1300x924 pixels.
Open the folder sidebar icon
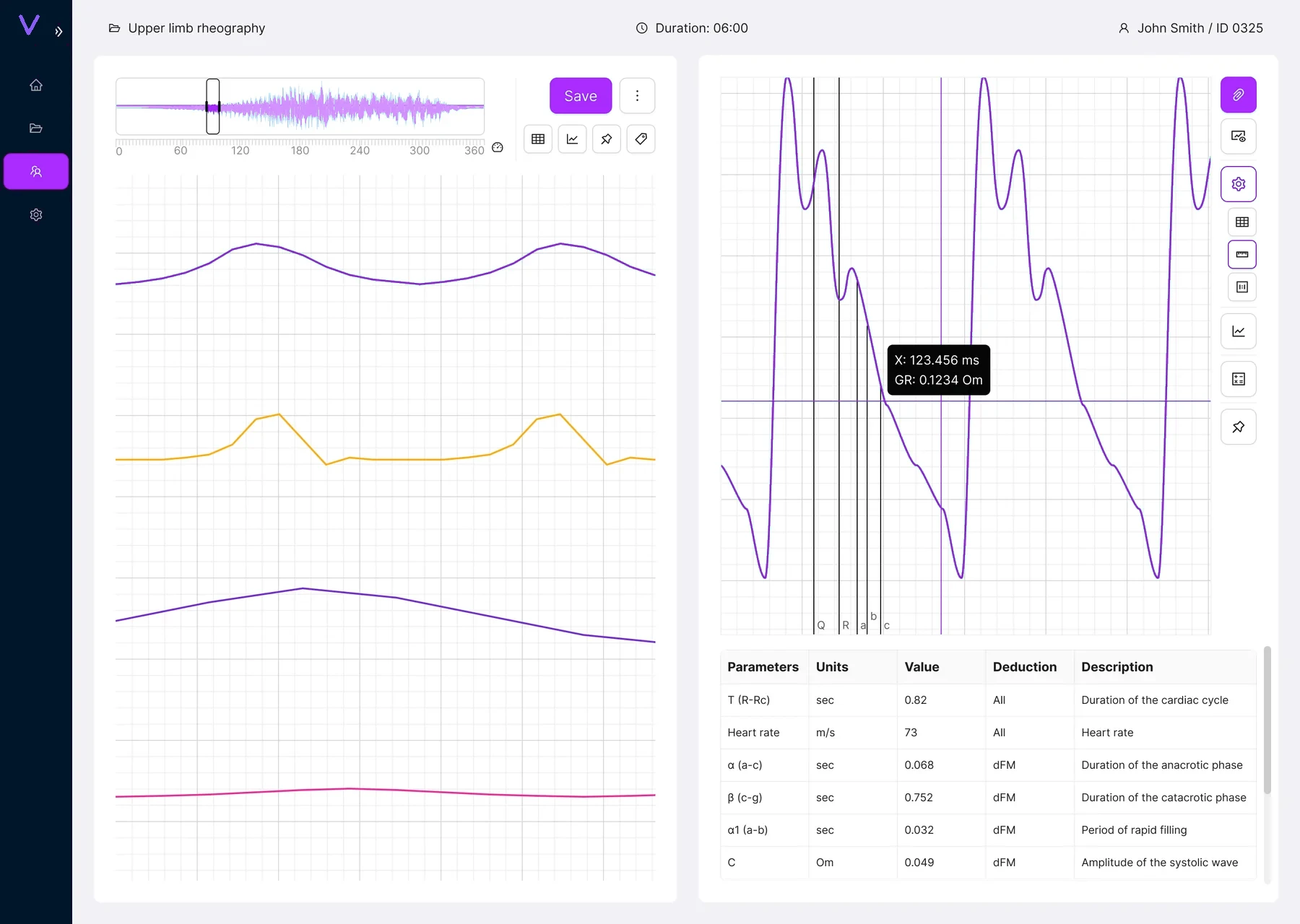(36, 128)
